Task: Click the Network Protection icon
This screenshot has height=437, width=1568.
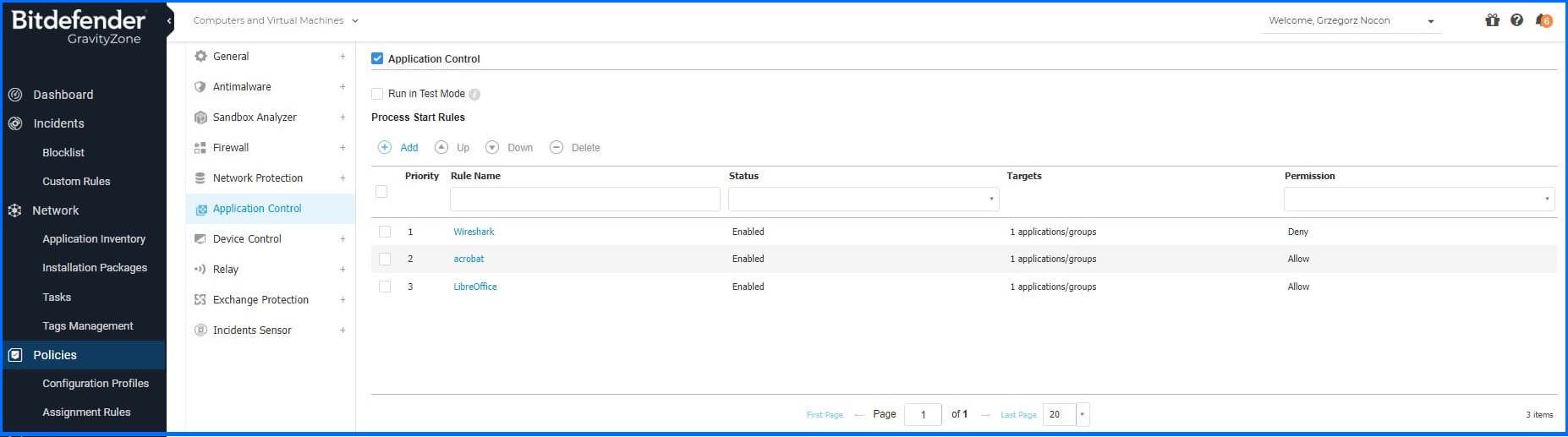Action: point(200,178)
